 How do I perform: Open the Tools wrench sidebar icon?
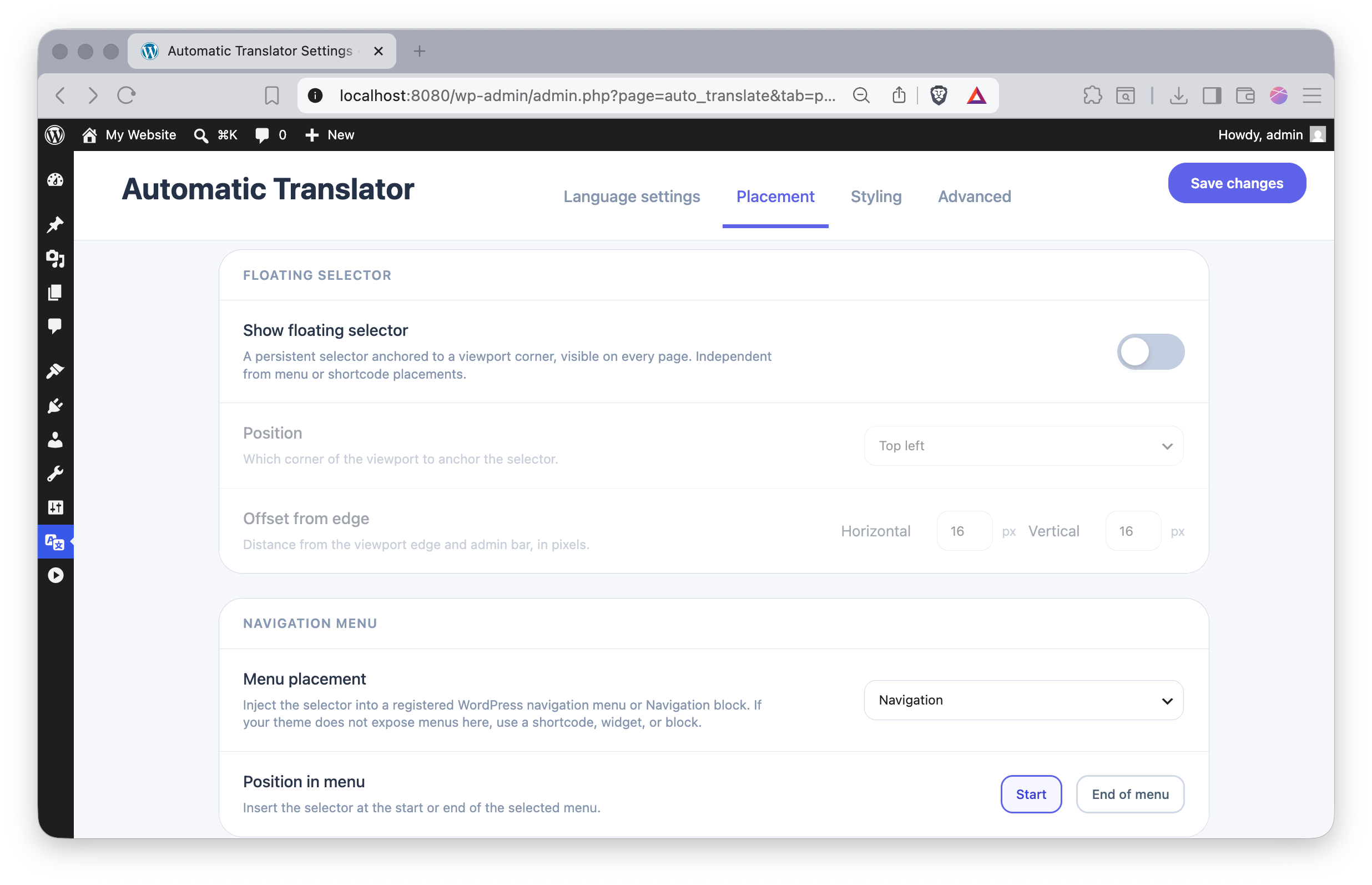[x=55, y=474]
